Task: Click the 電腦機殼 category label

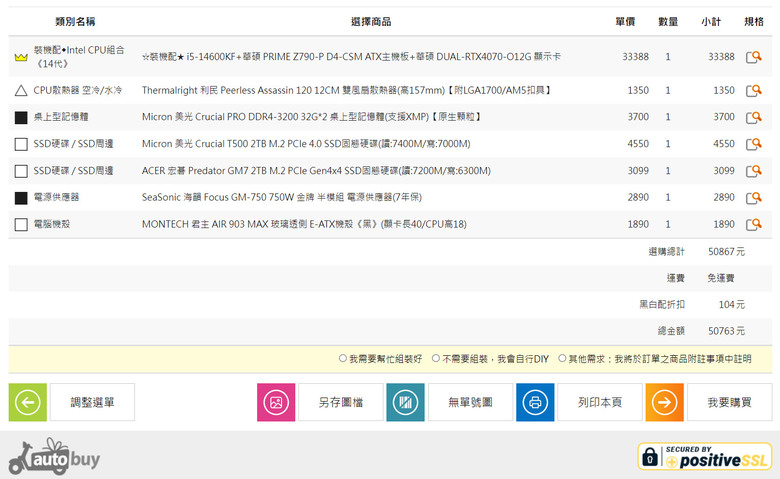Action: coord(52,224)
